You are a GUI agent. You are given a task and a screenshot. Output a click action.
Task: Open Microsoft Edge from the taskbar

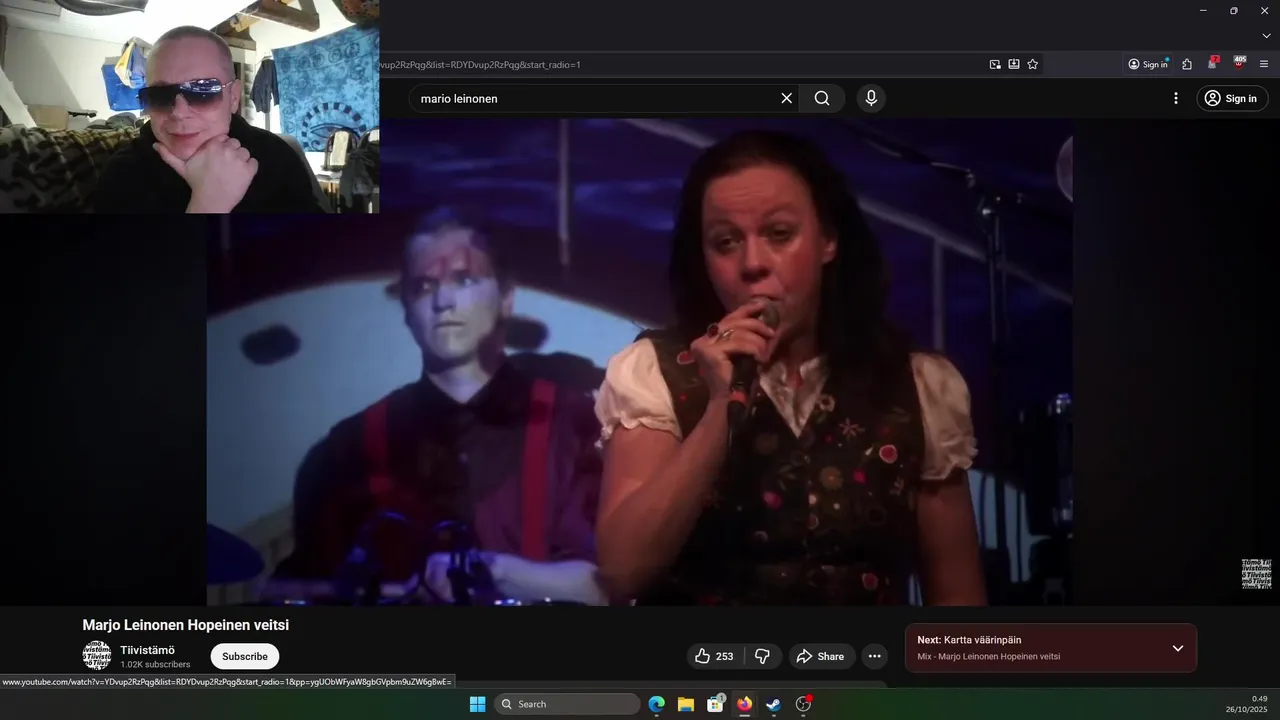pos(657,704)
